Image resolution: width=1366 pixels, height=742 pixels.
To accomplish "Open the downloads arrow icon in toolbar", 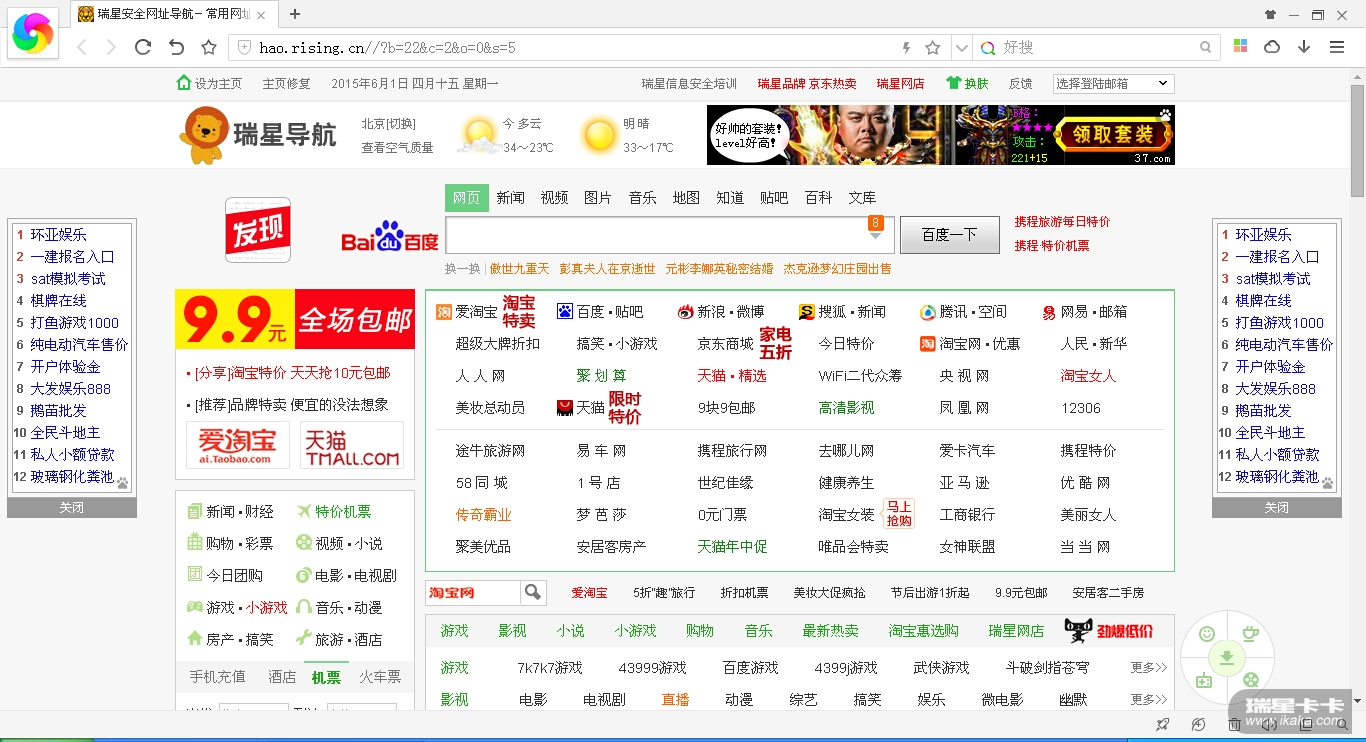I will (x=1304, y=47).
